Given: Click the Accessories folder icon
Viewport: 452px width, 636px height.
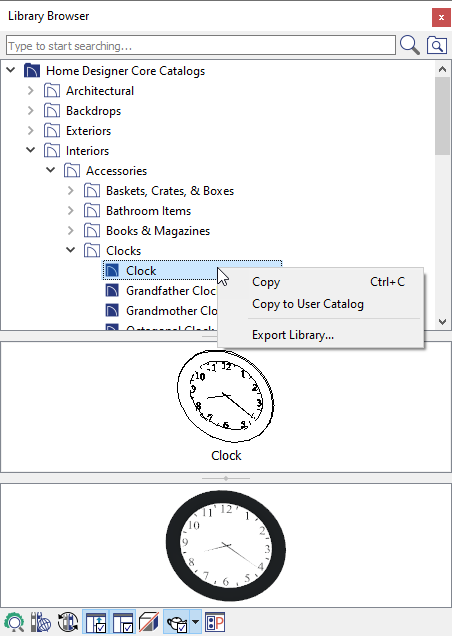Looking at the screenshot, I should coord(72,170).
